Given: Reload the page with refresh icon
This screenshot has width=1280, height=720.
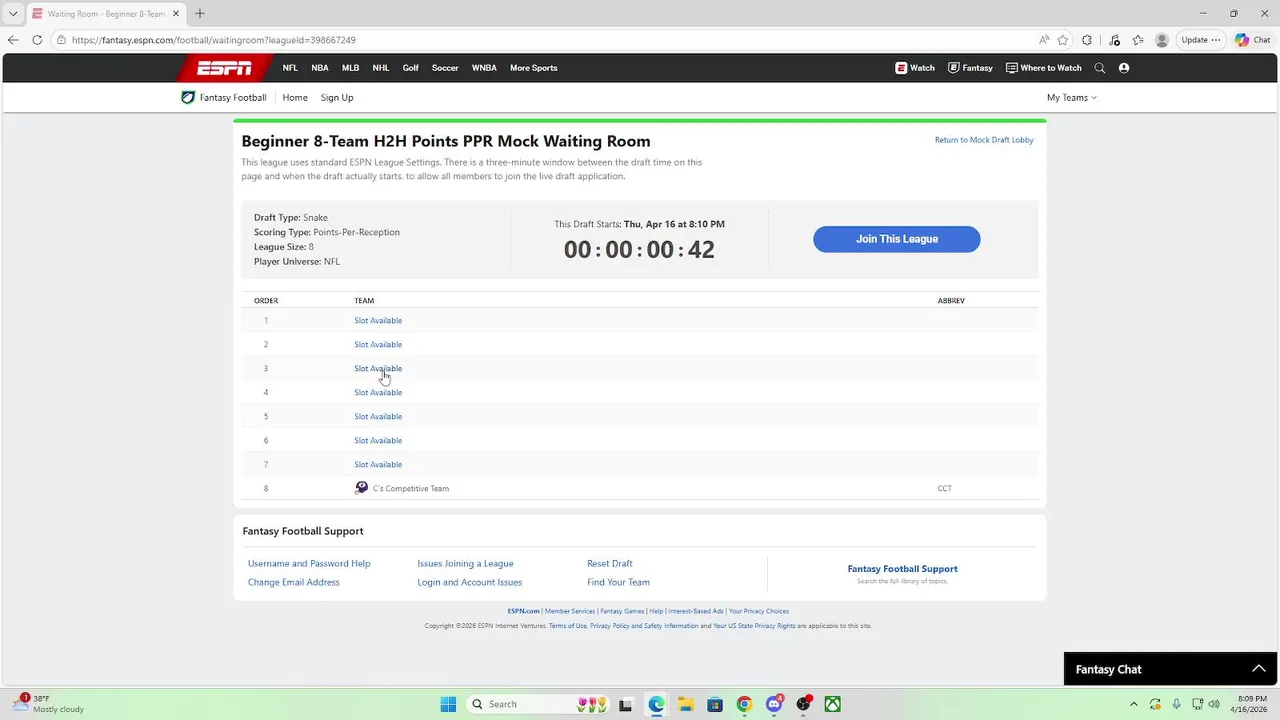Looking at the screenshot, I should (37, 40).
